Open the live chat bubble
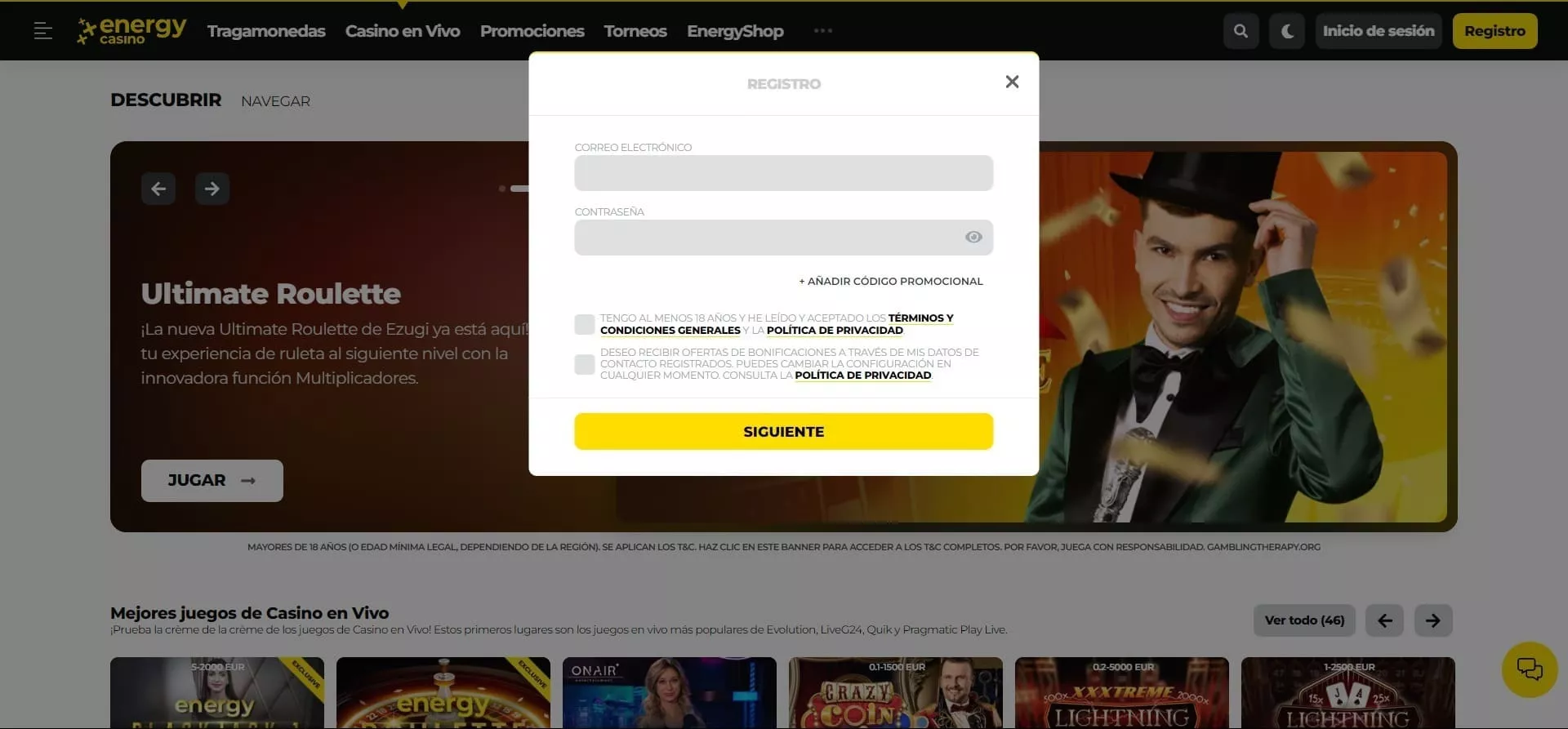Screen dimensions: 1568x729 (x=1529, y=669)
